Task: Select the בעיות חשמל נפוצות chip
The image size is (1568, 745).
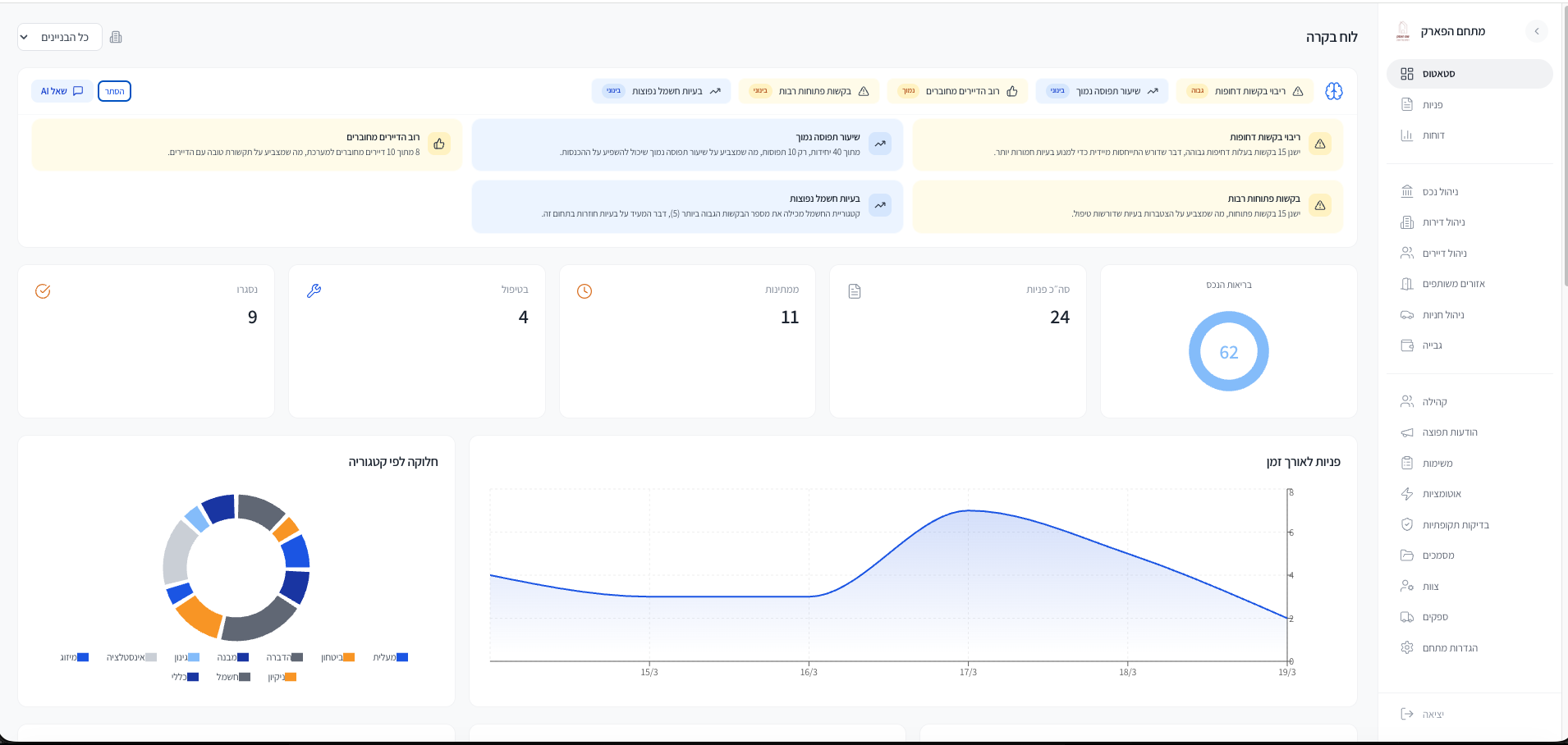Action: pyautogui.click(x=661, y=91)
